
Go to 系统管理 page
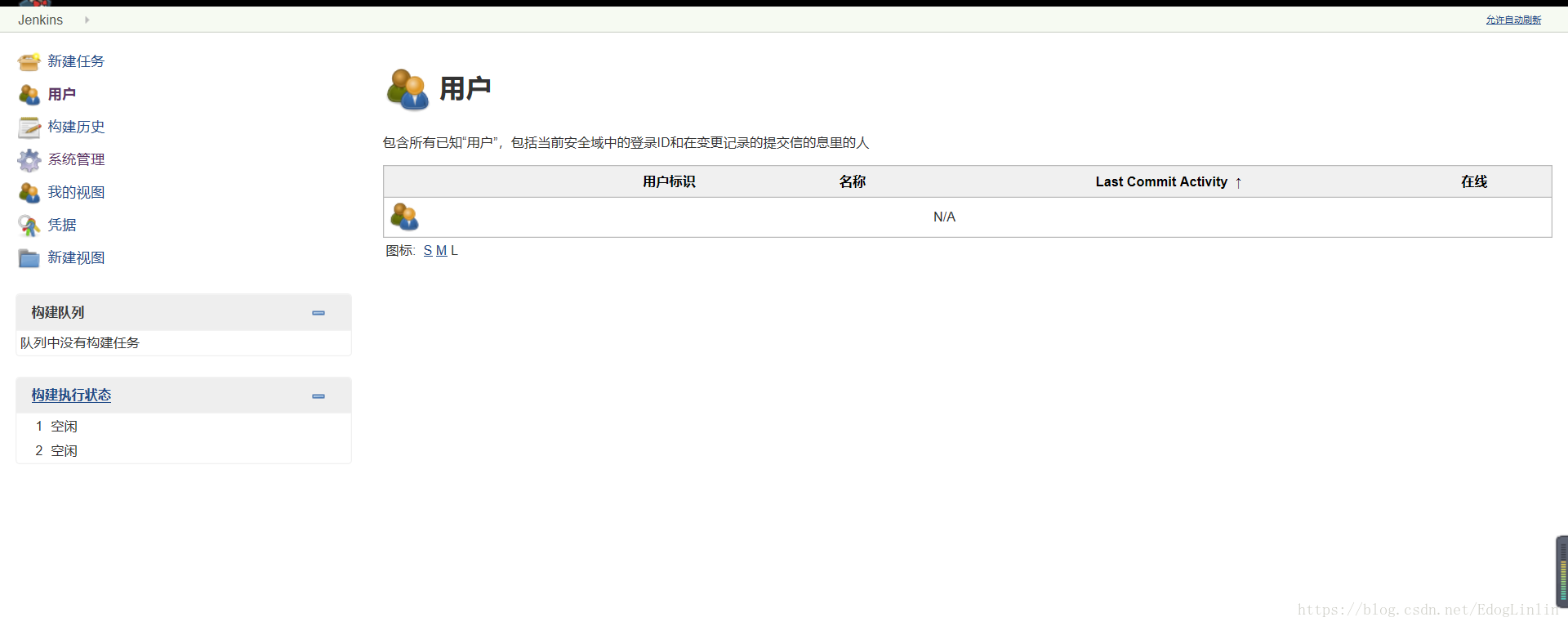click(76, 159)
